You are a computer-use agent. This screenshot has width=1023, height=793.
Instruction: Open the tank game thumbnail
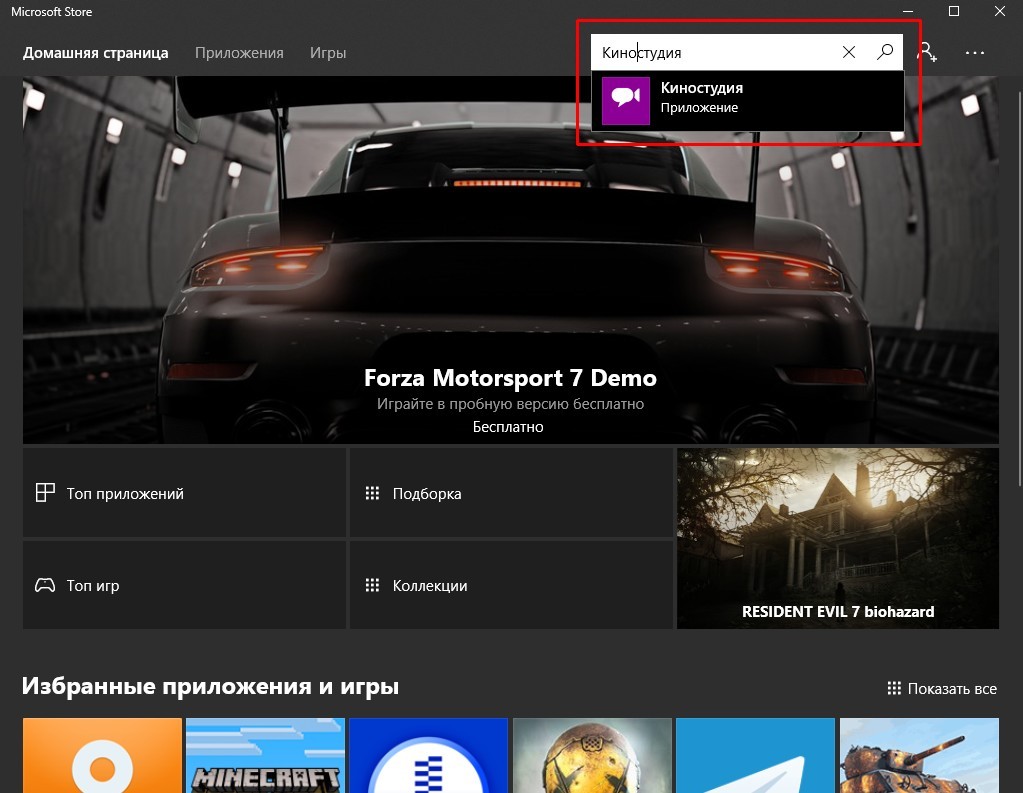click(919, 755)
